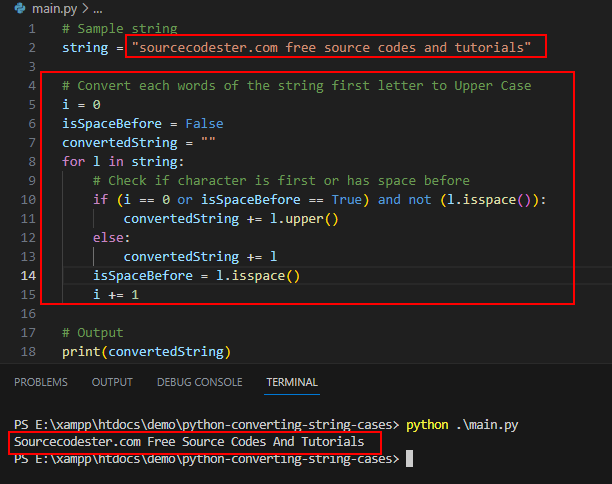612x484 pixels.
Task: Click the breadcrumb ellipsis after main.py
Action: 98,9
